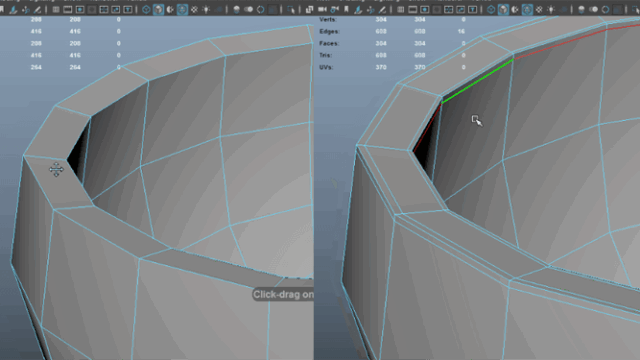Toggle multisample anti-aliasing in right viewport
The height and width of the screenshot is (360, 640).
(605, 9)
